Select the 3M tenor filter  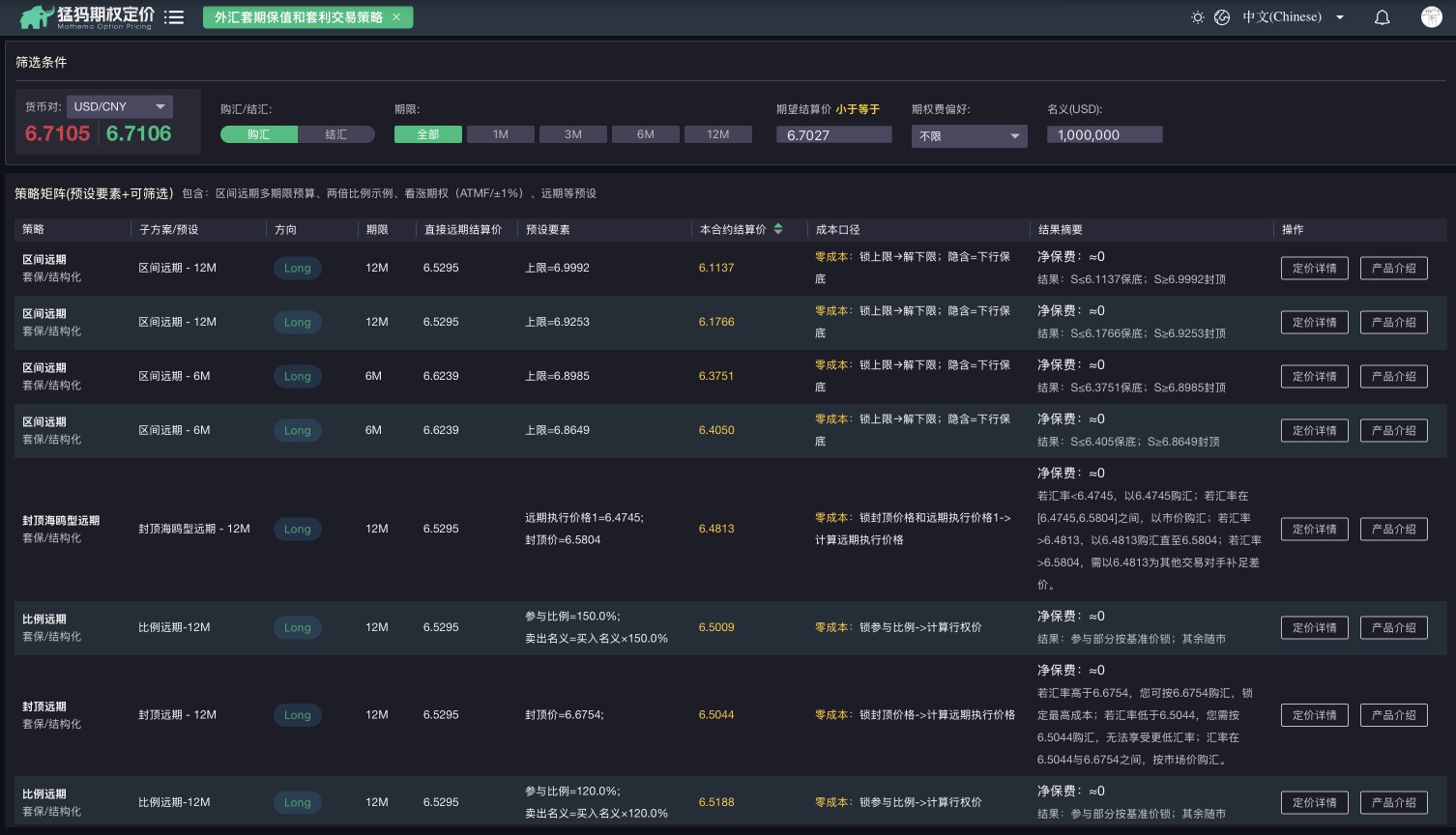click(573, 134)
